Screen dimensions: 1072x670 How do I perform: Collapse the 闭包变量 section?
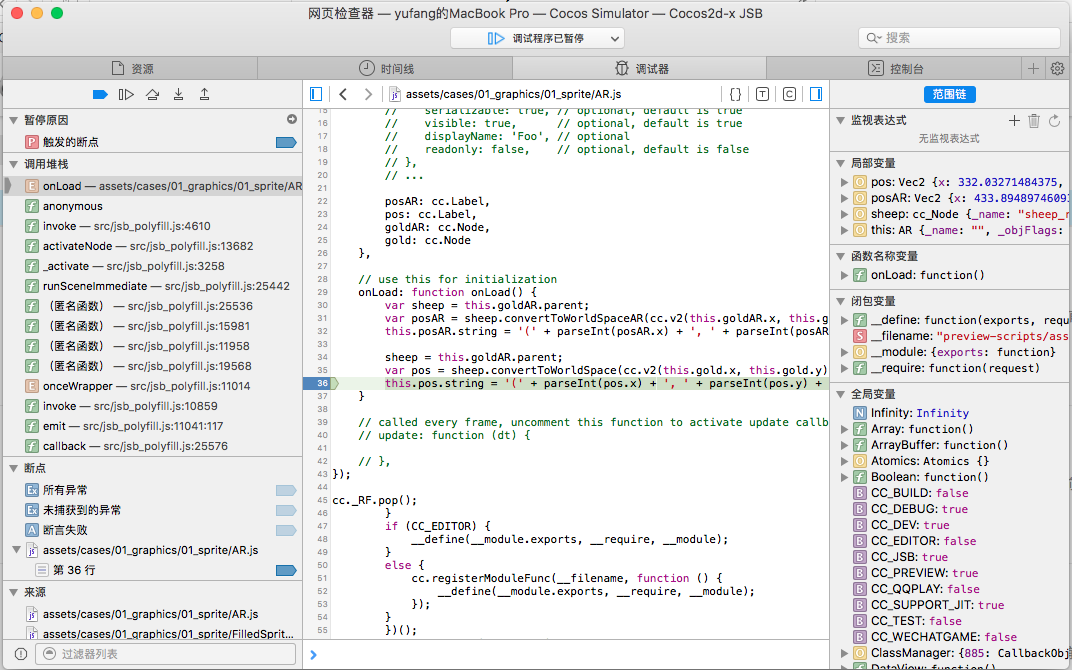coord(841,302)
